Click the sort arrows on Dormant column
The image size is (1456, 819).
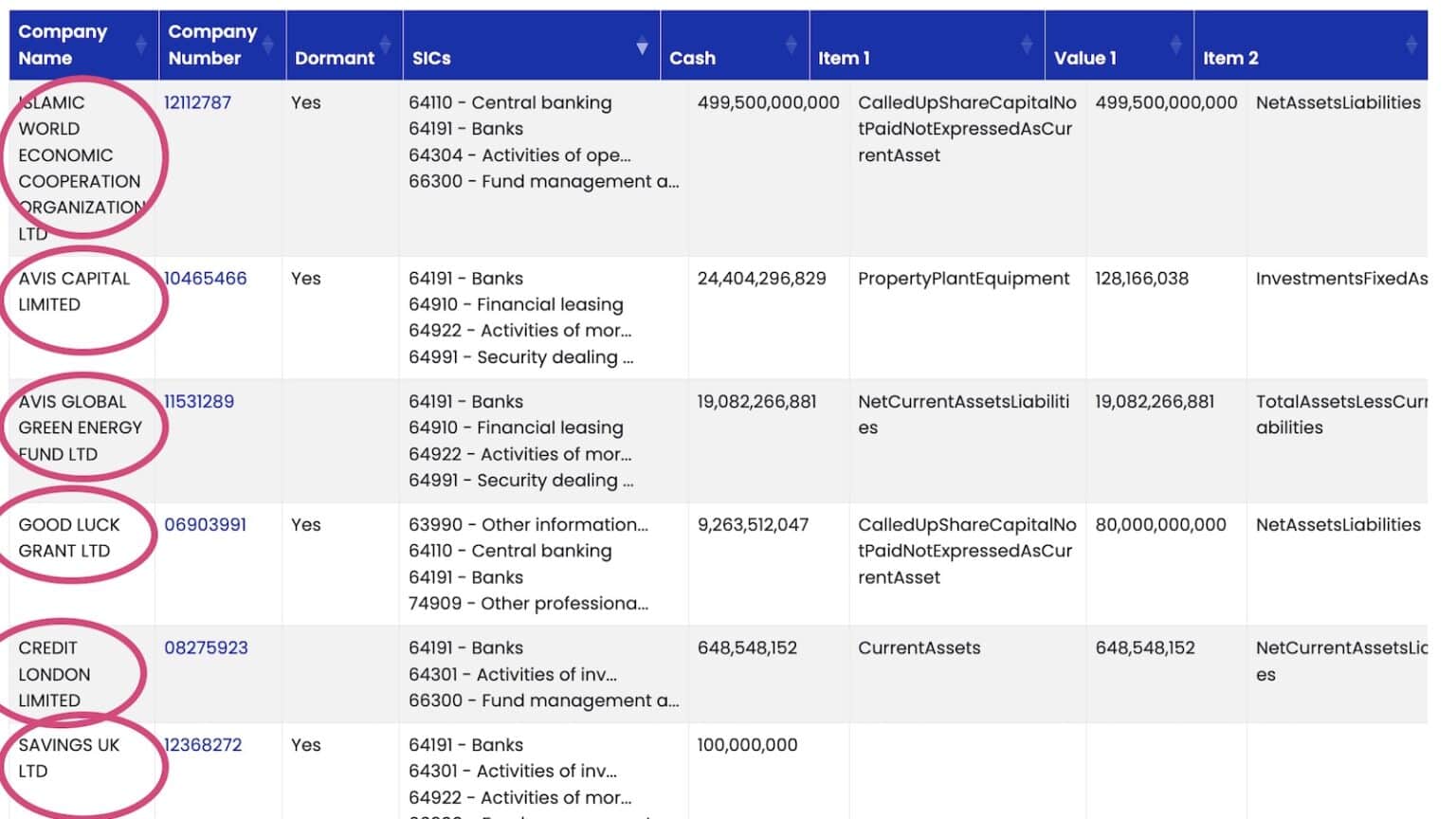point(387,44)
